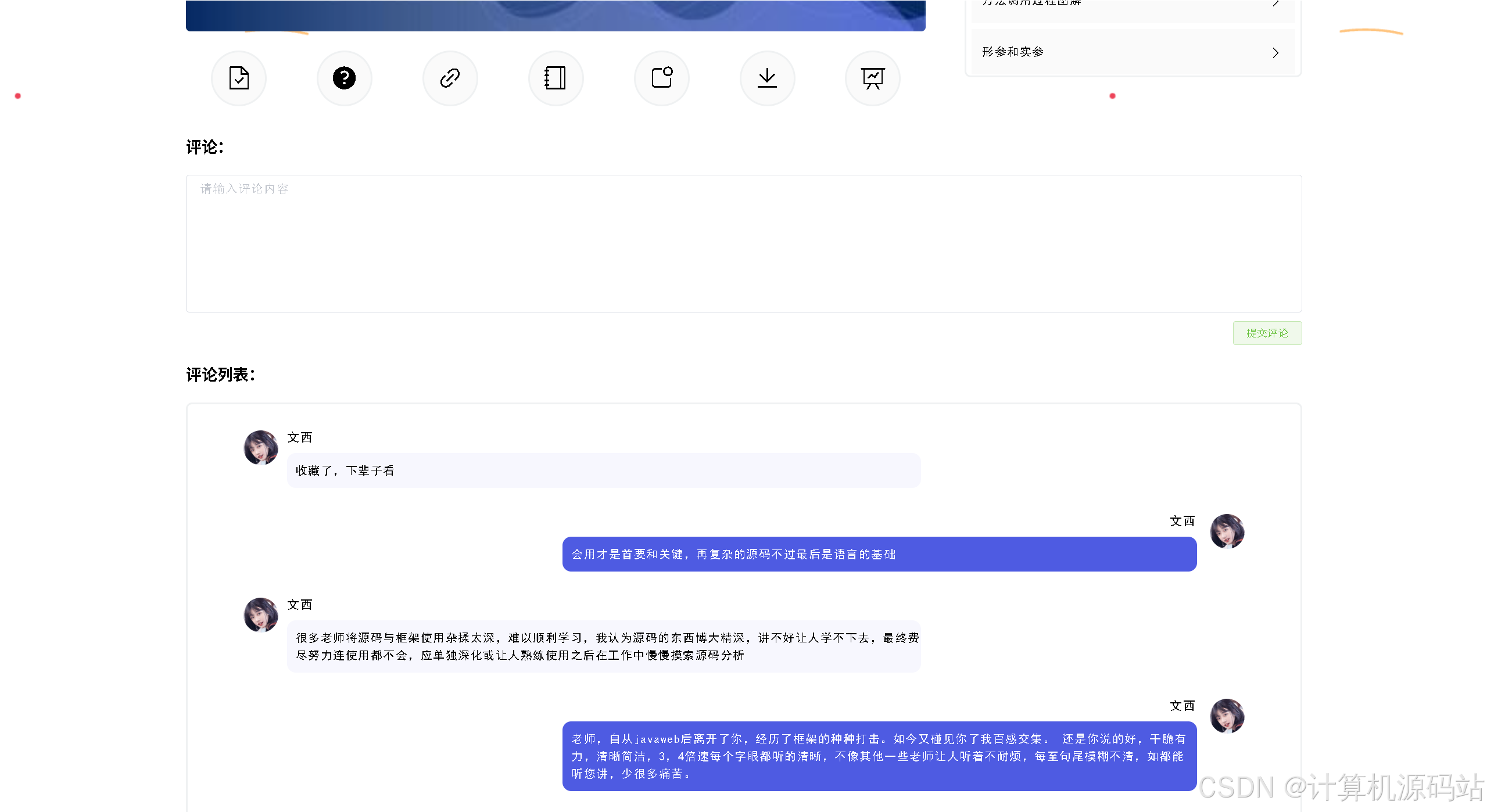The height and width of the screenshot is (812, 1487).
Task: Select the copy-link icon
Action: point(450,78)
